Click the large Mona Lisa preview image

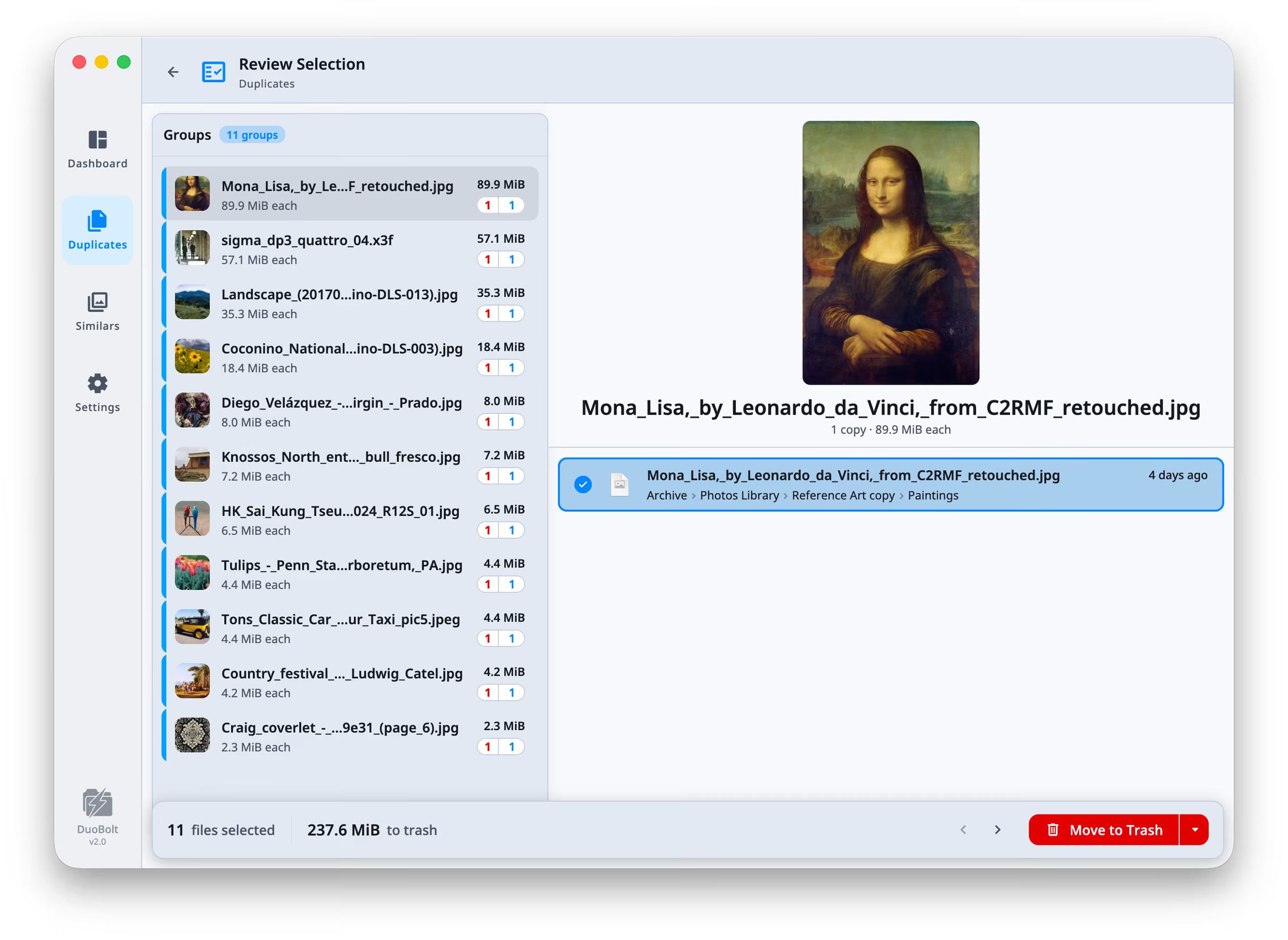pos(891,252)
